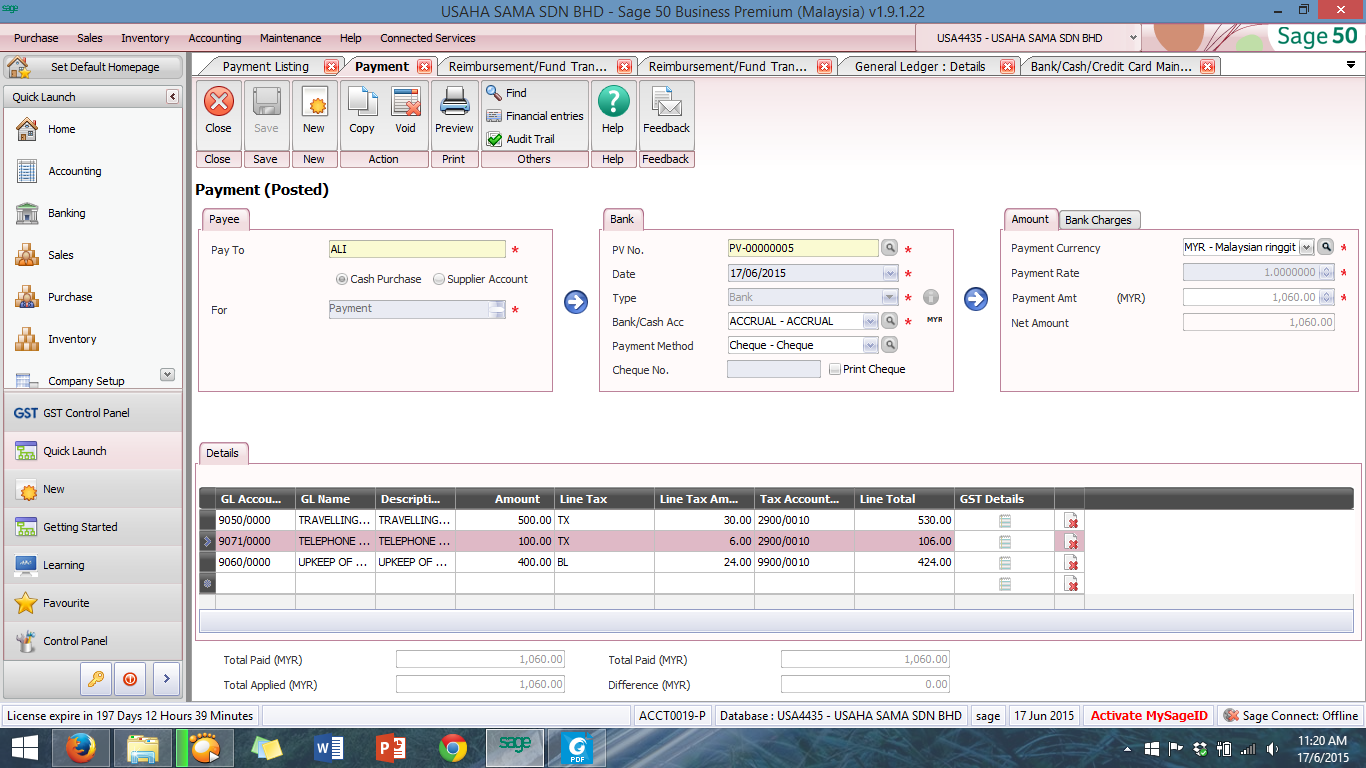Open Financial entries
This screenshot has height=768, width=1366.
pyautogui.click(x=534, y=116)
